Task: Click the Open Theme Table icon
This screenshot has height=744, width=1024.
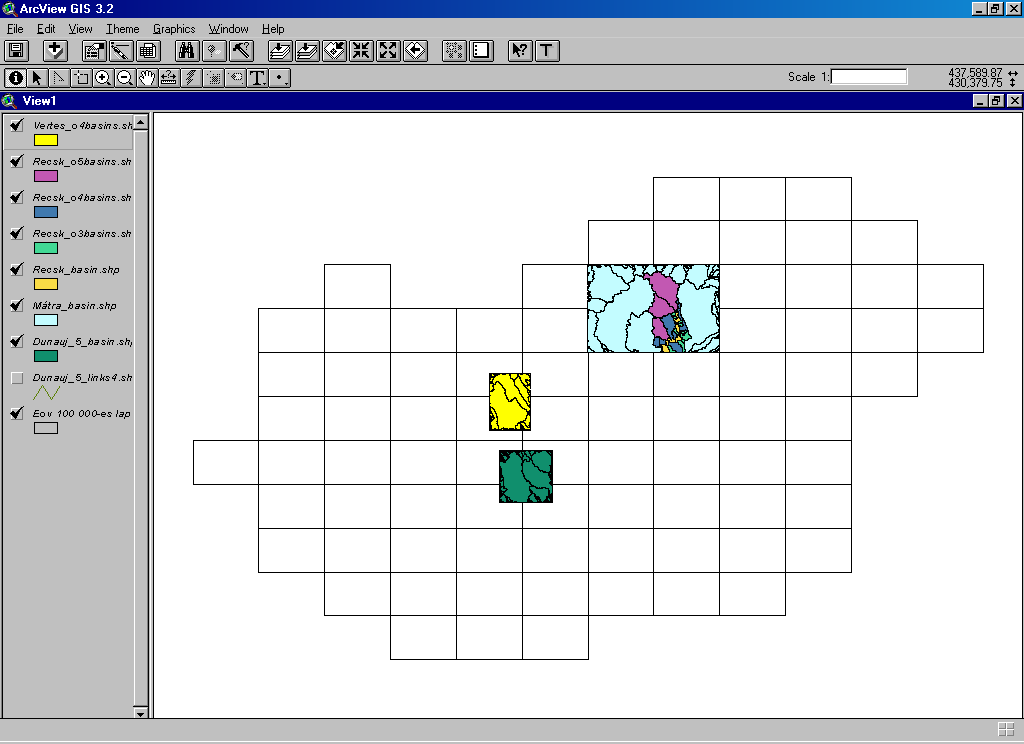Action: coord(148,51)
